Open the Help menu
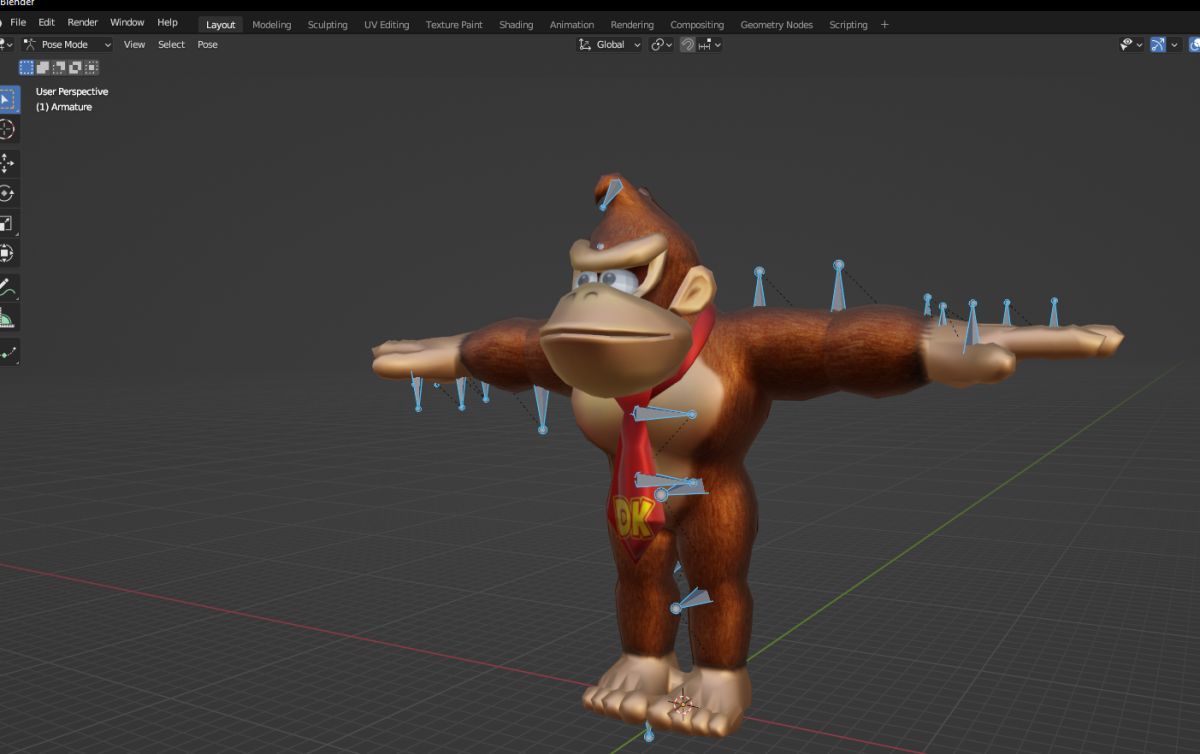Image resolution: width=1200 pixels, height=754 pixels. 167,22
